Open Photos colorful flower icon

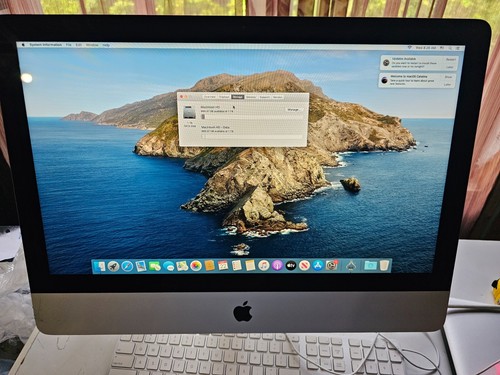pyautogui.click(x=196, y=266)
